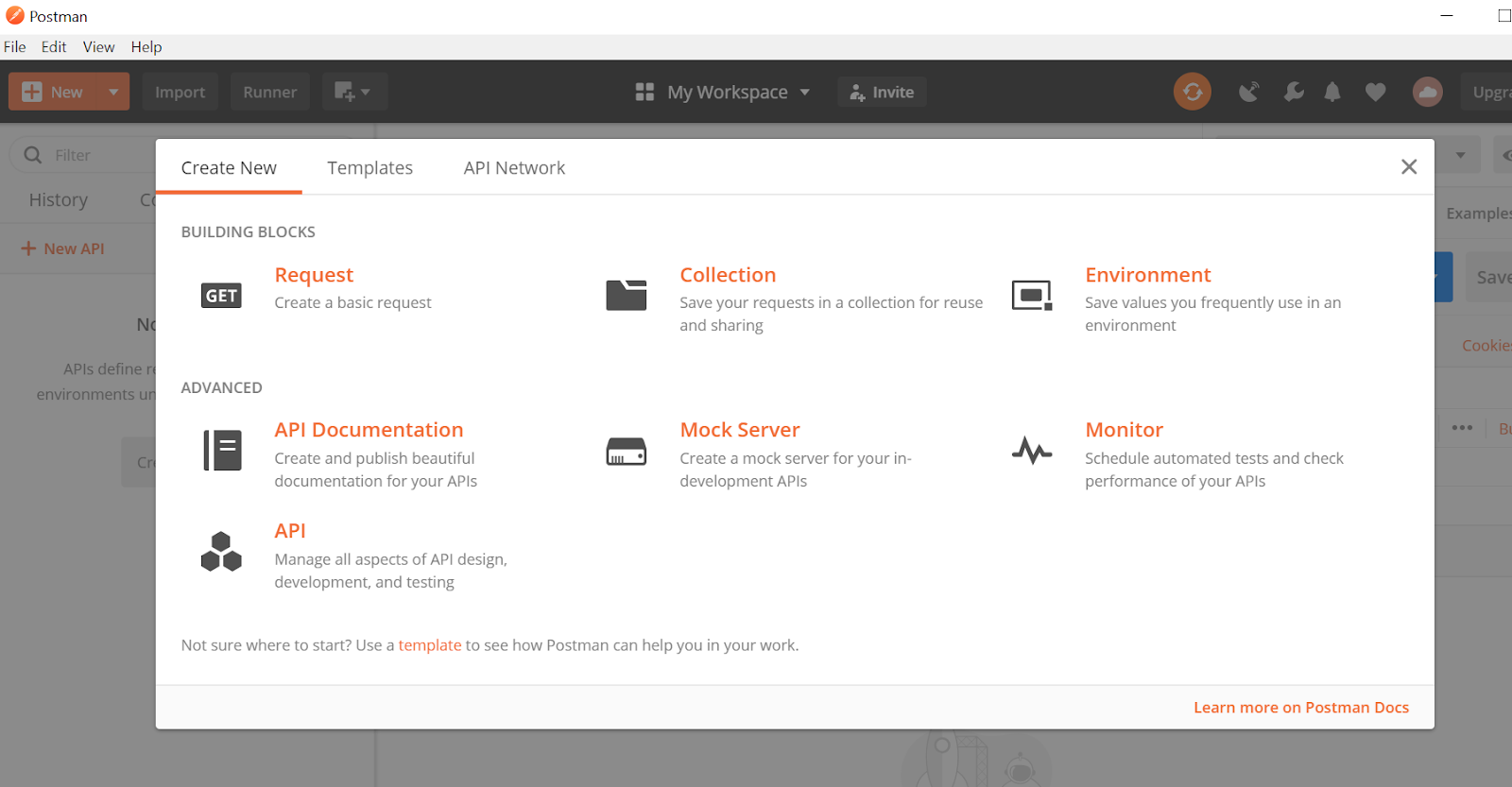Open the Edit menu
1512x787 pixels.
(54, 46)
